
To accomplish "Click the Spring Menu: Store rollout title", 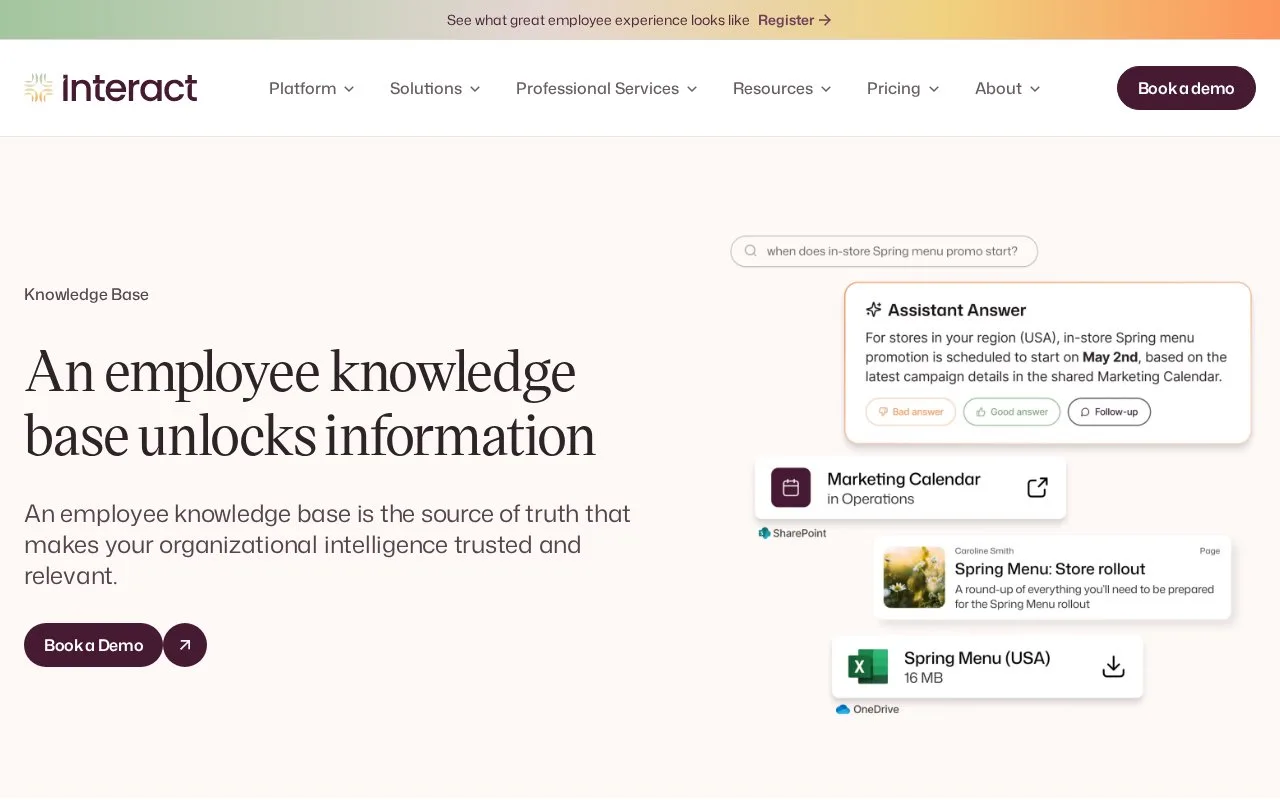I will tap(1049, 569).
